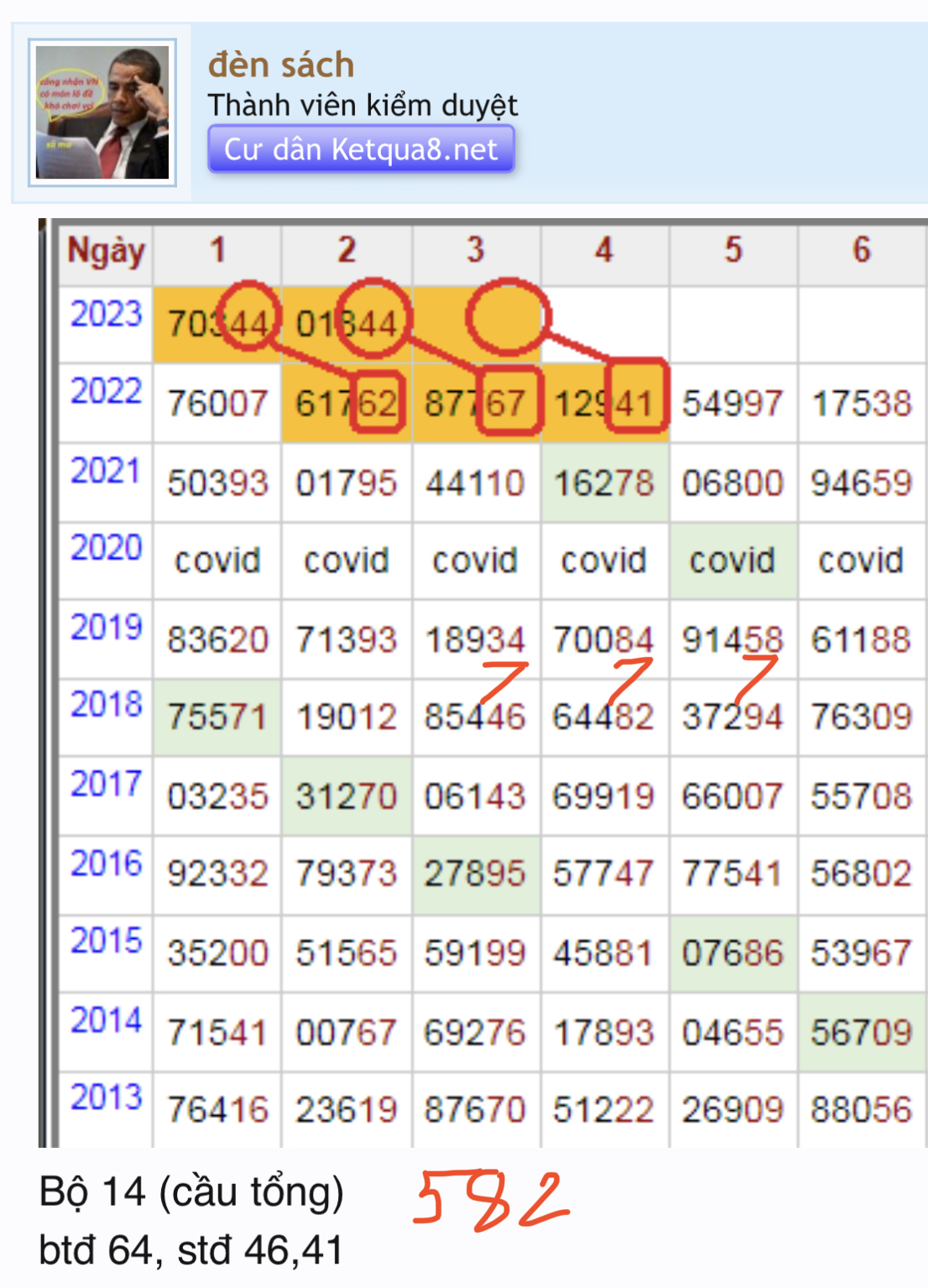This screenshot has width=928, height=1288.
Task: Click the 2013 year link
Action: pos(107,1097)
